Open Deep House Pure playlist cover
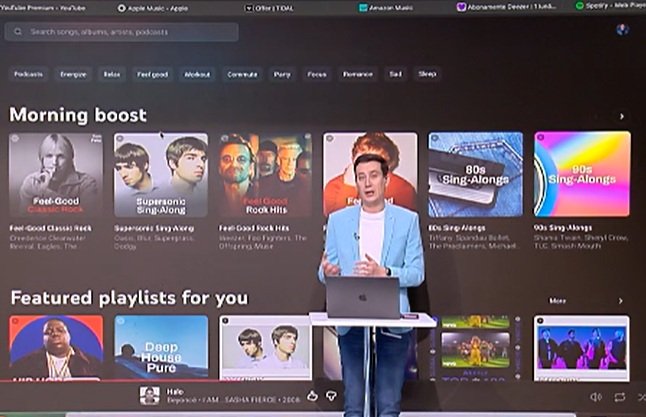This screenshot has width=646, height=417. pyautogui.click(x=161, y=348)
